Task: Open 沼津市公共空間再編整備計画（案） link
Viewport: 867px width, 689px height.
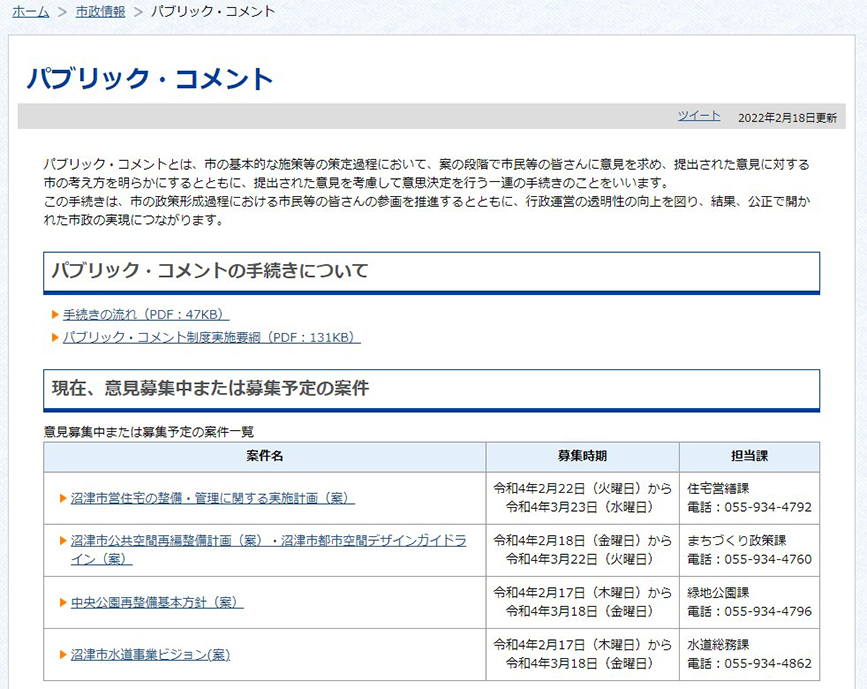Action: [269, 550]
